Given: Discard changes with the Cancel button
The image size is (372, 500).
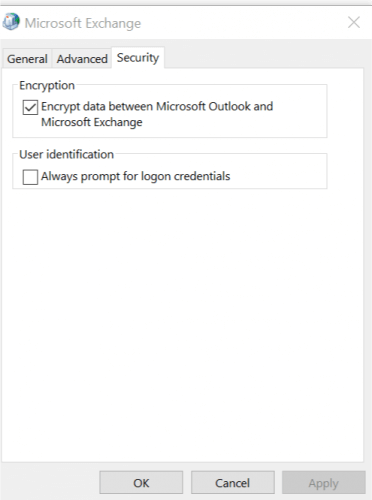Looking at the screenshot, I should 233,483.
